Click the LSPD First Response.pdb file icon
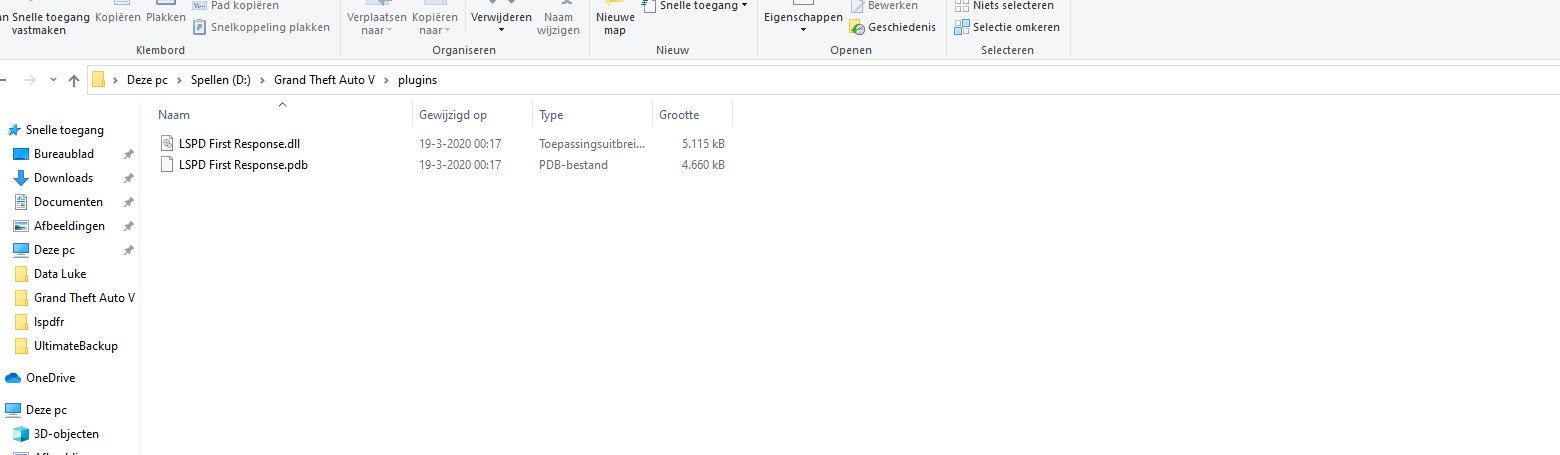Screen dimensions: 1560x455 pyautogui.click(x=167, y=165)
